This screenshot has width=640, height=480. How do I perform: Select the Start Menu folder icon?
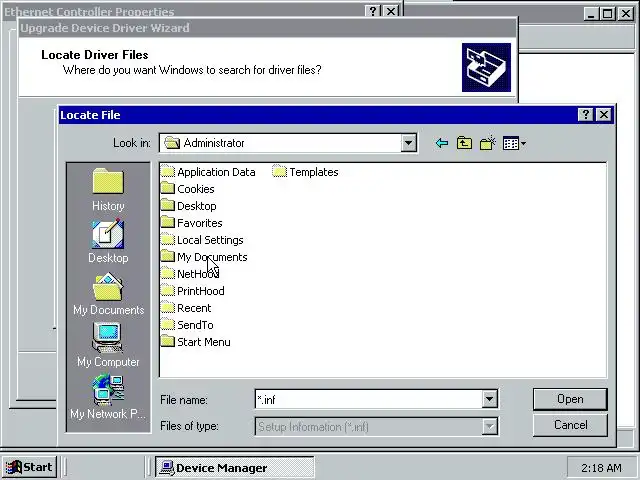point(167,342)
